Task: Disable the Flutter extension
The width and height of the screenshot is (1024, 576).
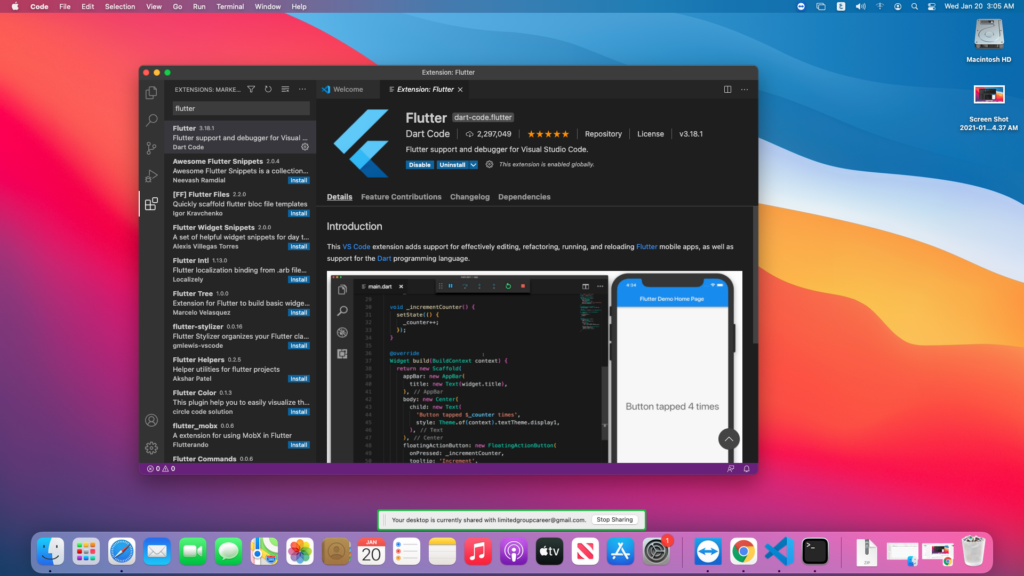Action: tap(419, 165)
